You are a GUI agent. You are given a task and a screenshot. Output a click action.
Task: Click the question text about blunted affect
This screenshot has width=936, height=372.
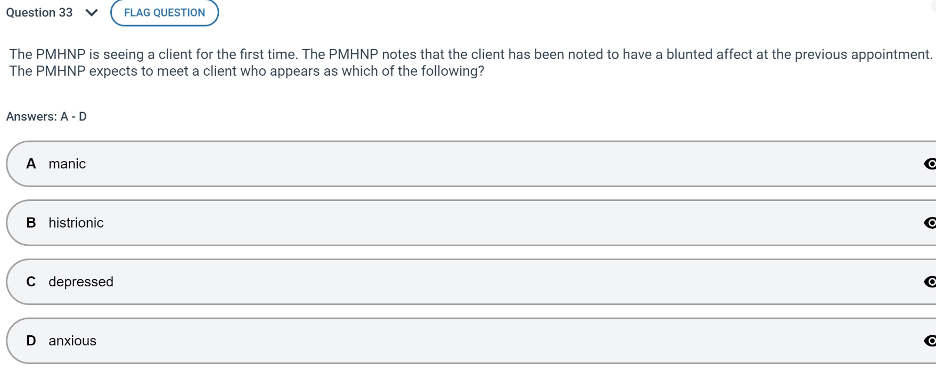tap(470, 63)
